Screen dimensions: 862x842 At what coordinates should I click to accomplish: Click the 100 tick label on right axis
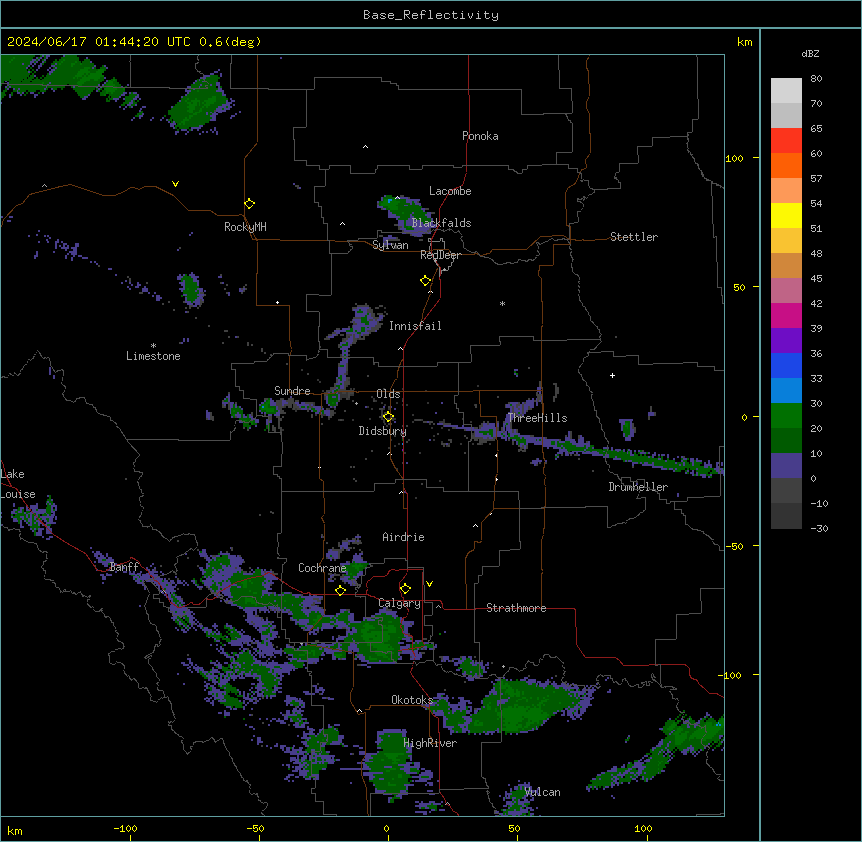tap(734, 158)
